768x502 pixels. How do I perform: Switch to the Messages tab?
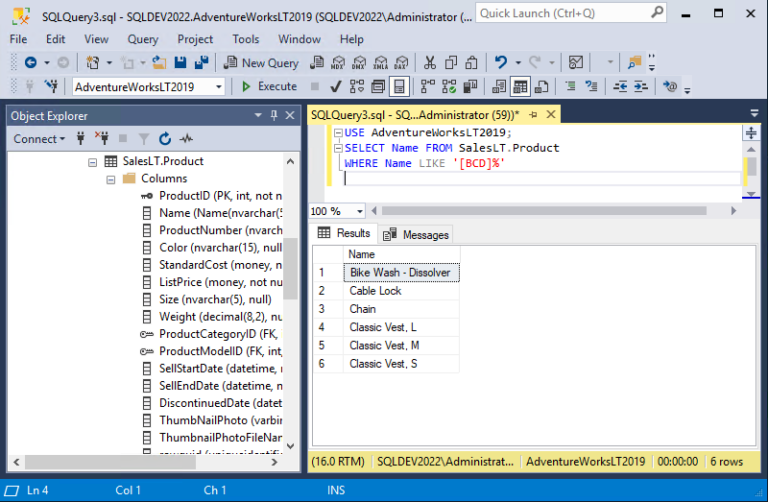click(416, 235)
